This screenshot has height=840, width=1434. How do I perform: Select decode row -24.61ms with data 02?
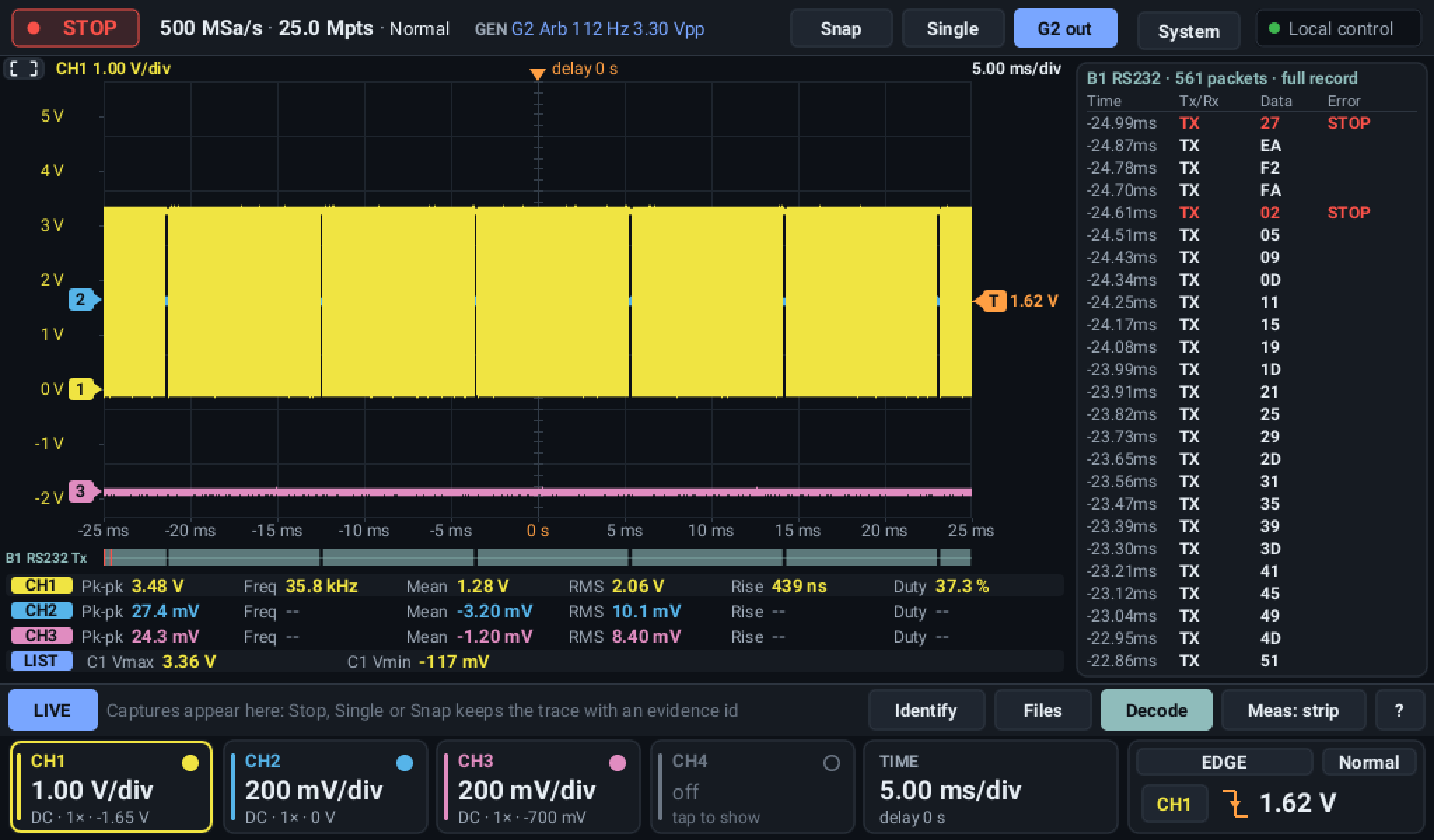coord(1251,213)
